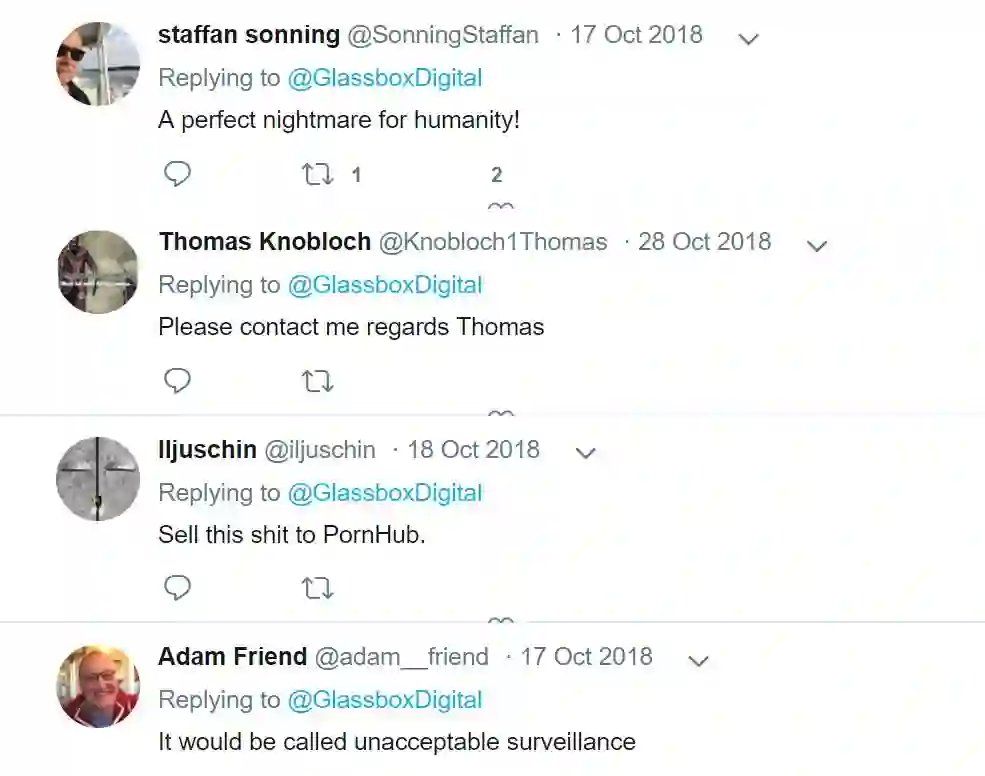Open @GlassboxDigital link in staffan's reply
Viewport: 985px width, 776px height.
coord(385,78)
